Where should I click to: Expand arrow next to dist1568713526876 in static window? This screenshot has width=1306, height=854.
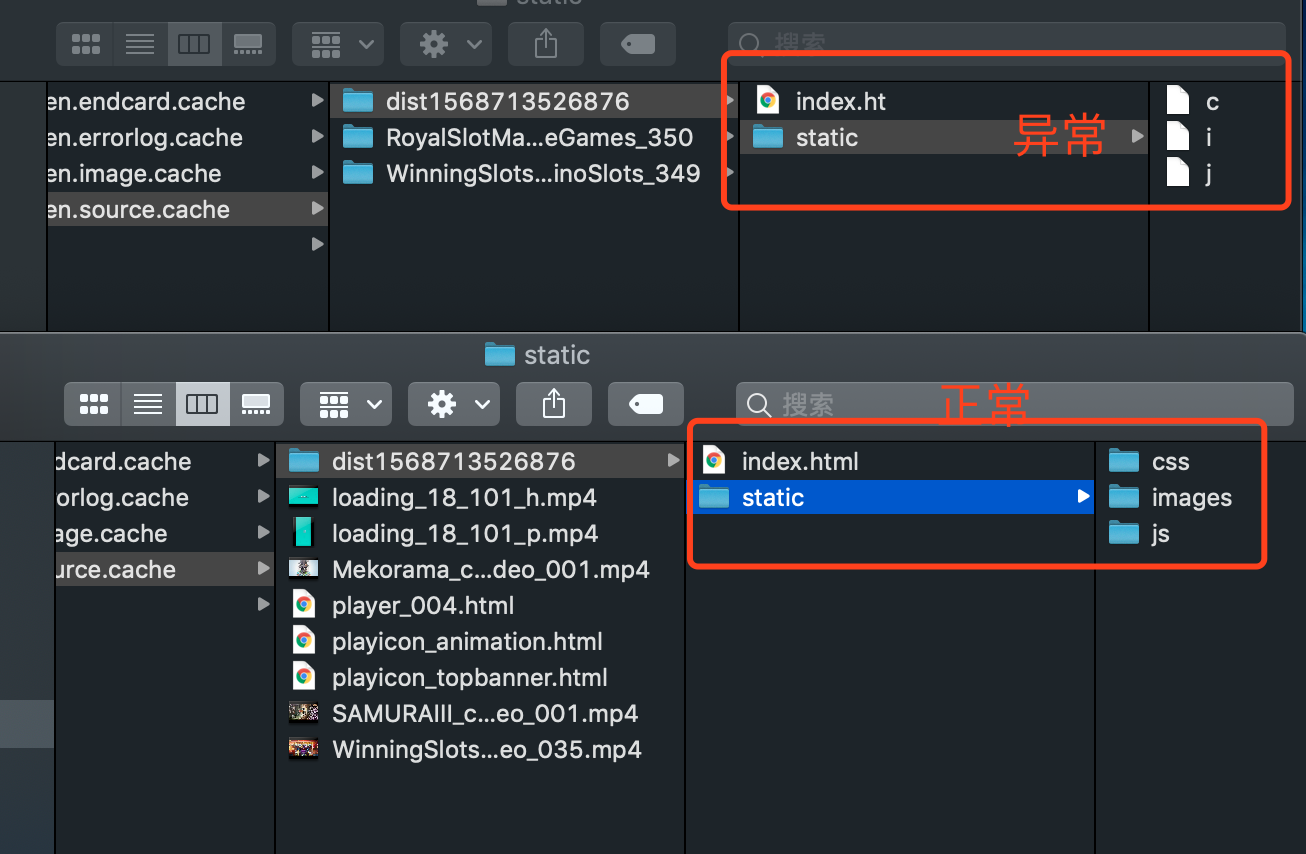click(673, 461)
